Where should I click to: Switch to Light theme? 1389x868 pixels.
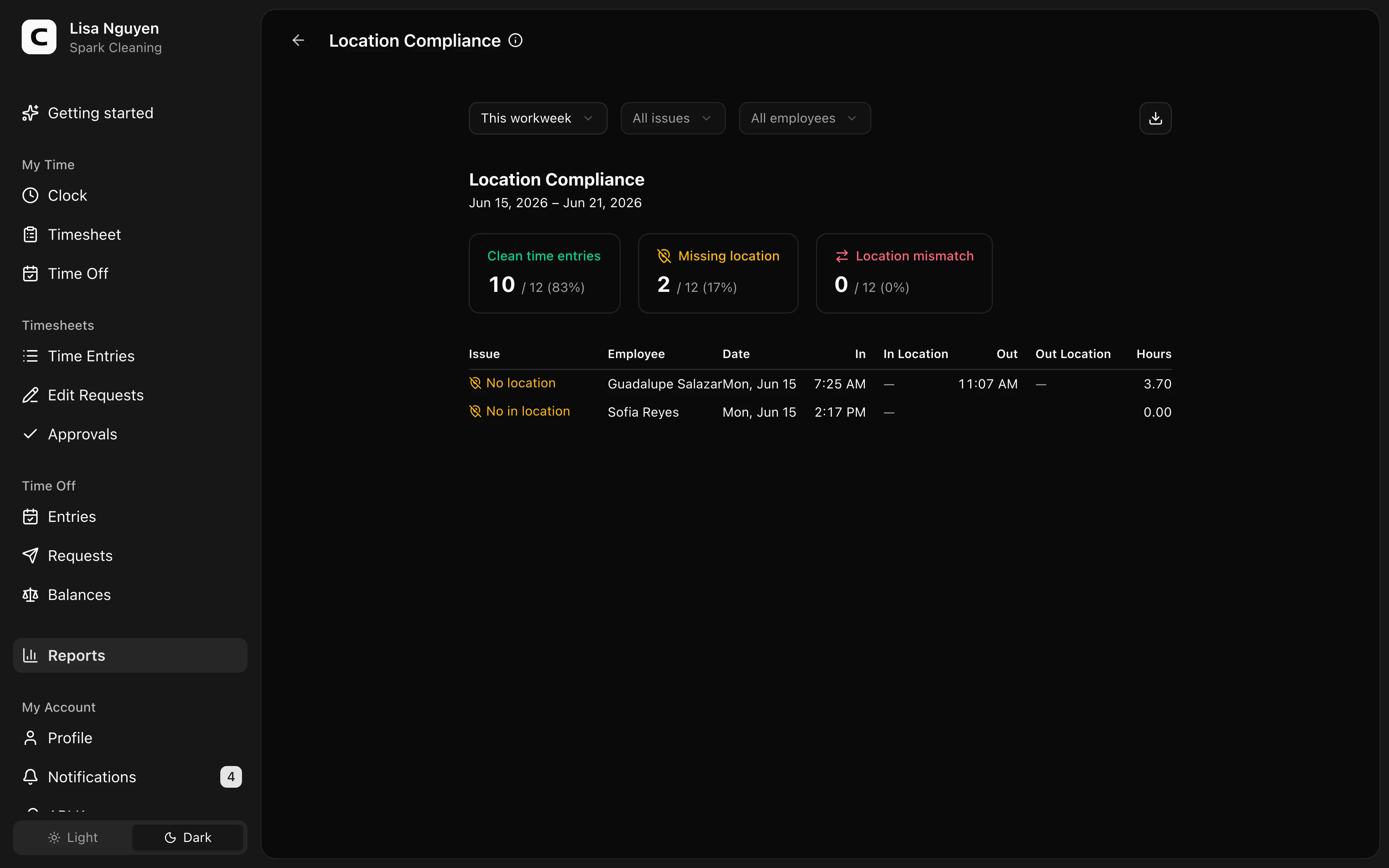click(73, 838)
